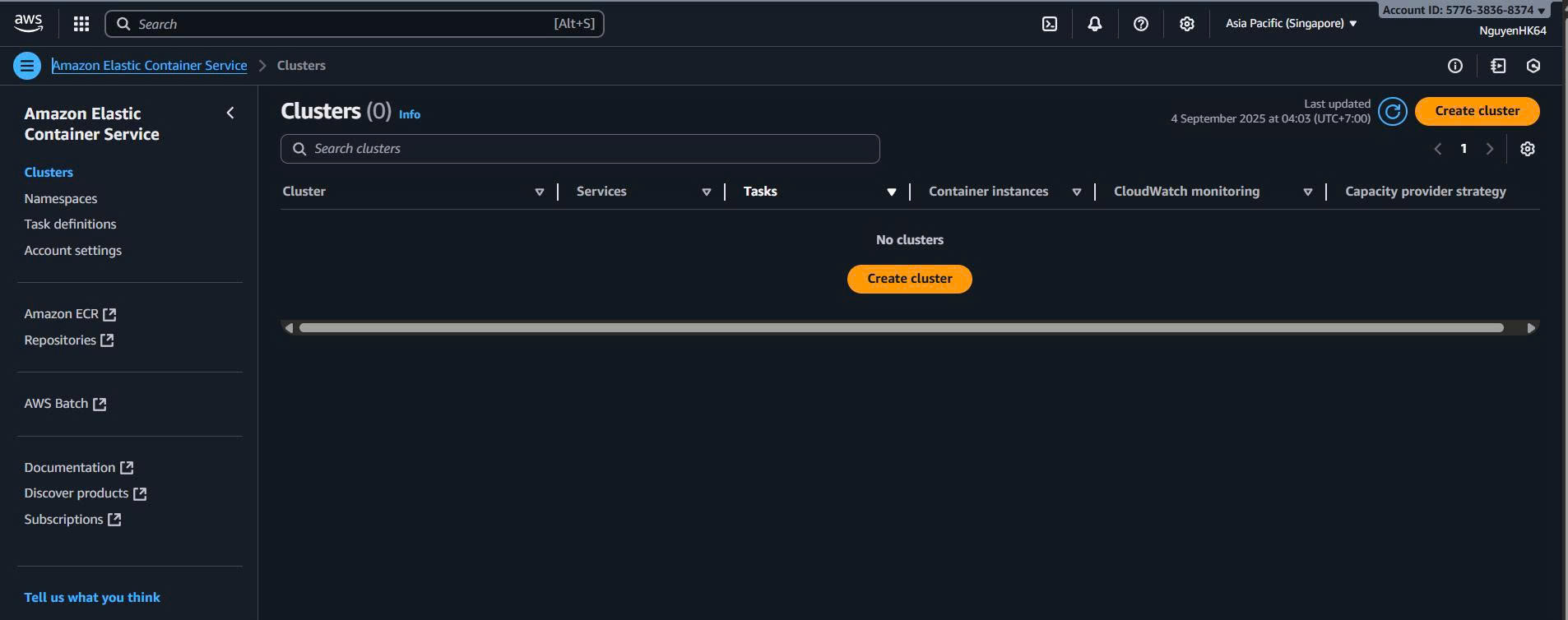This screenshot has height=620, width=1568.
Task: Open AWS Batch sidebar link
Action: (x=56, y=404)
